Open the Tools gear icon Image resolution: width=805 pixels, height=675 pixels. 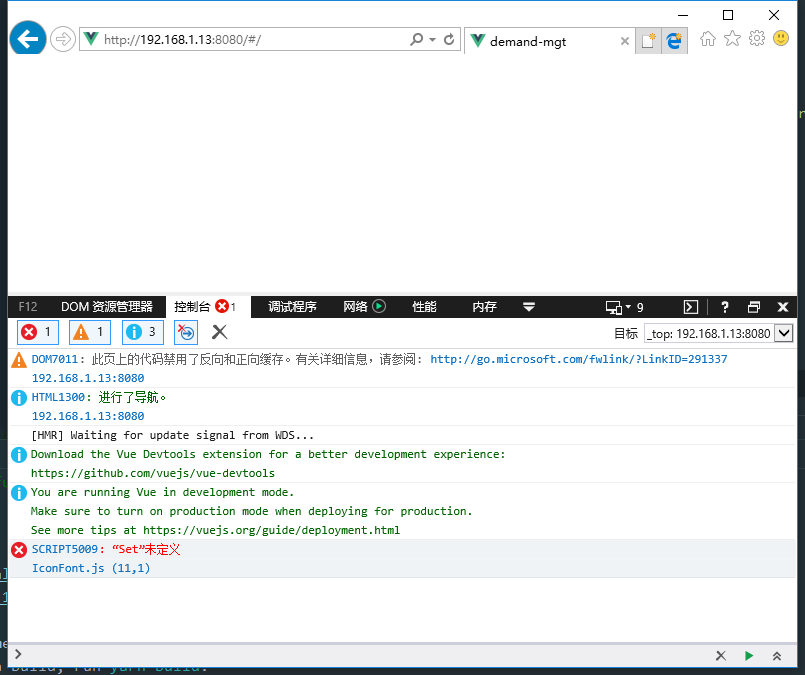[x=757, y=38]
